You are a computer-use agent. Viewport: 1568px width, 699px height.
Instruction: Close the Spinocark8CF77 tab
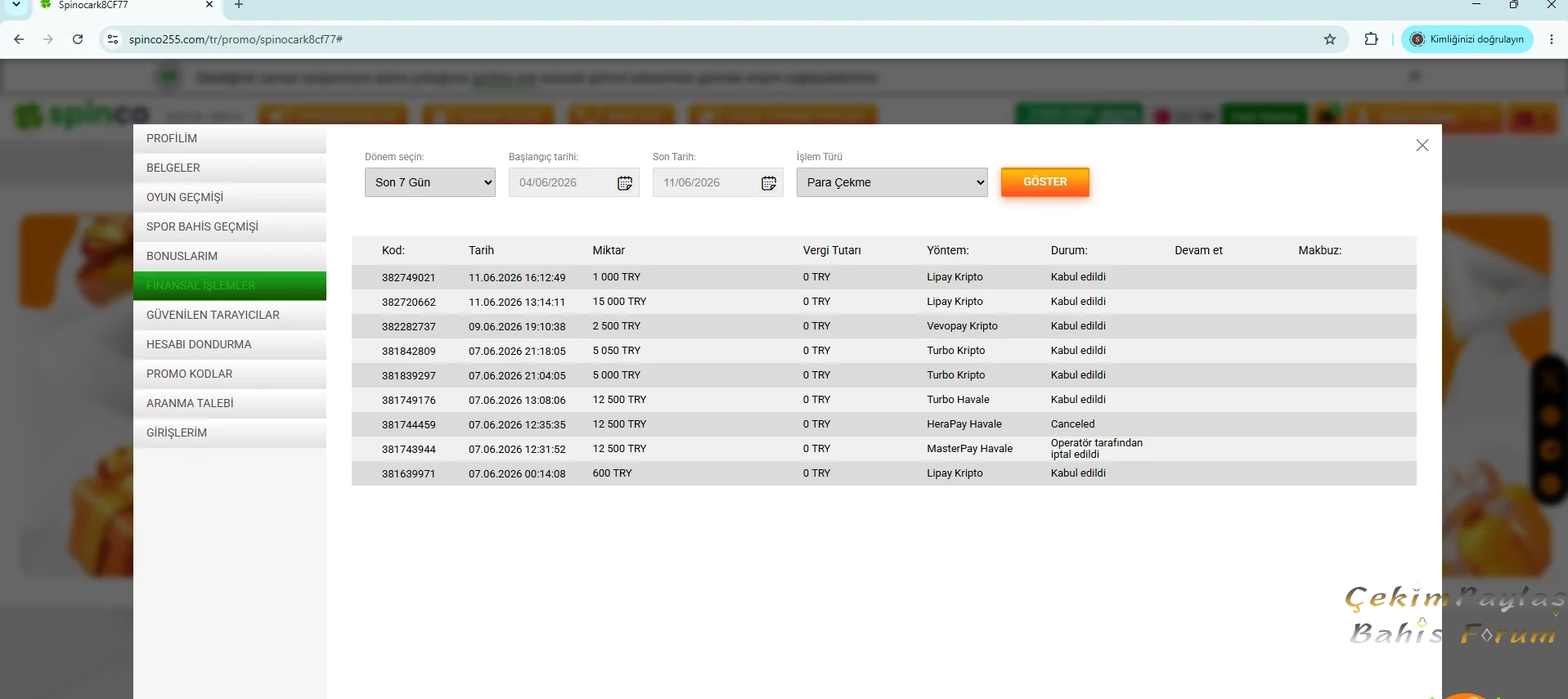[x=209, y=5]
